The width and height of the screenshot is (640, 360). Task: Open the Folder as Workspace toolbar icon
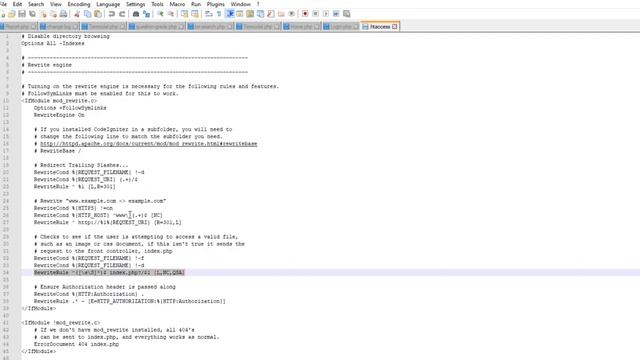[x=281, y=14]
